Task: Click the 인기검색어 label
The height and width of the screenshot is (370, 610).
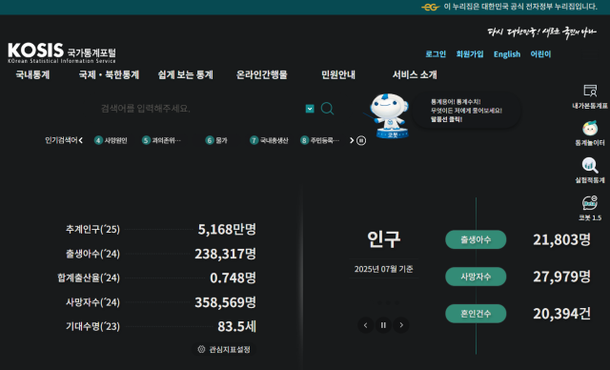Action: [x=61, y=140]
